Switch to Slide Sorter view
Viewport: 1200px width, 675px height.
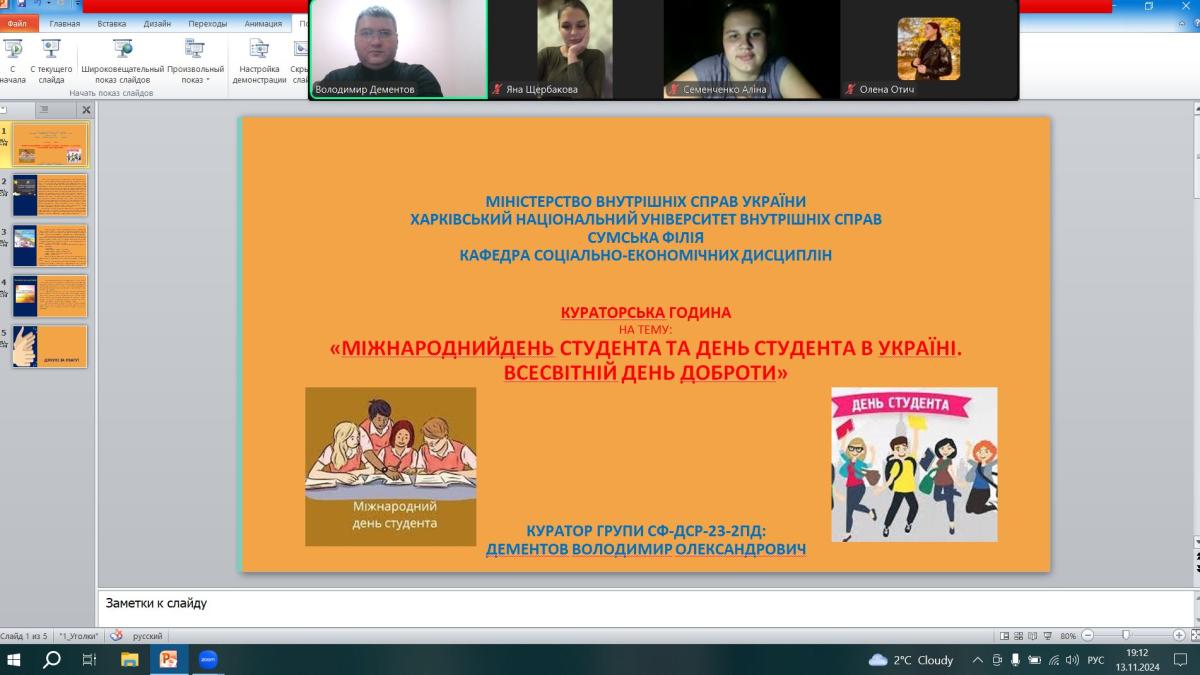pyautogui.click(x=1019, y=636)
